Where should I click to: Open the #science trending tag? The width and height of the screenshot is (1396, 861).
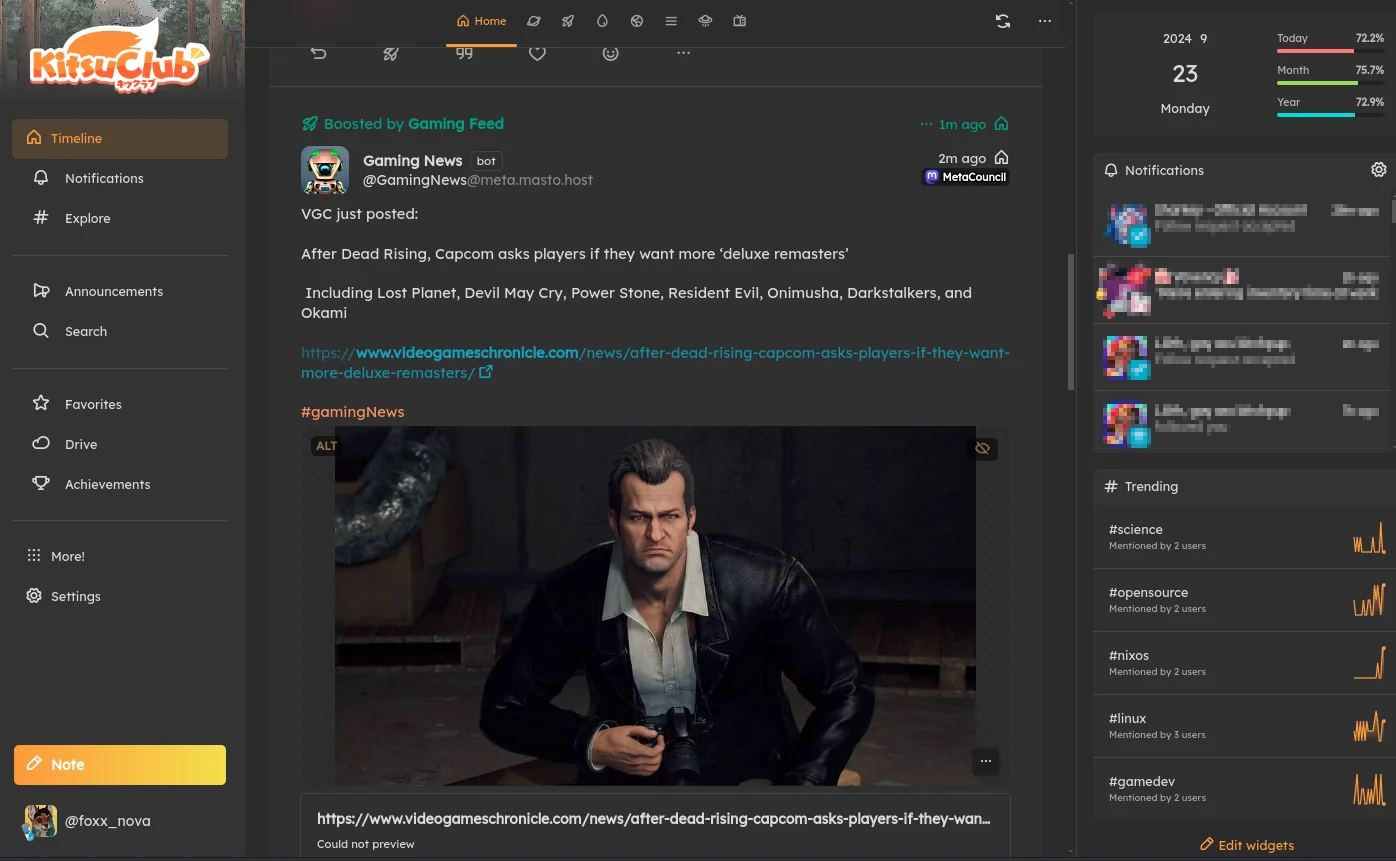tap(1136, 530)
